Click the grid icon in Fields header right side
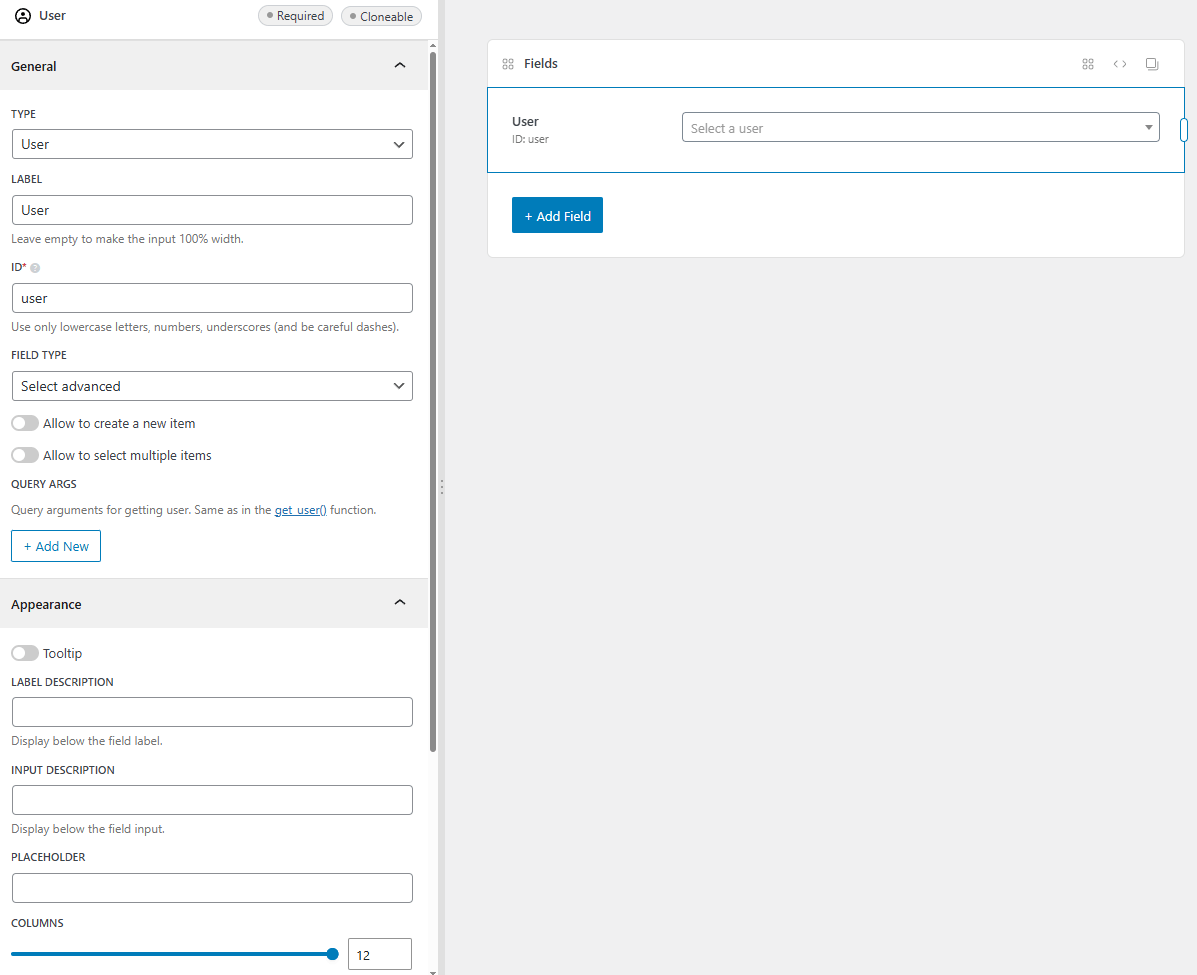The image size is (1197, 975). tap(1088, 64)
